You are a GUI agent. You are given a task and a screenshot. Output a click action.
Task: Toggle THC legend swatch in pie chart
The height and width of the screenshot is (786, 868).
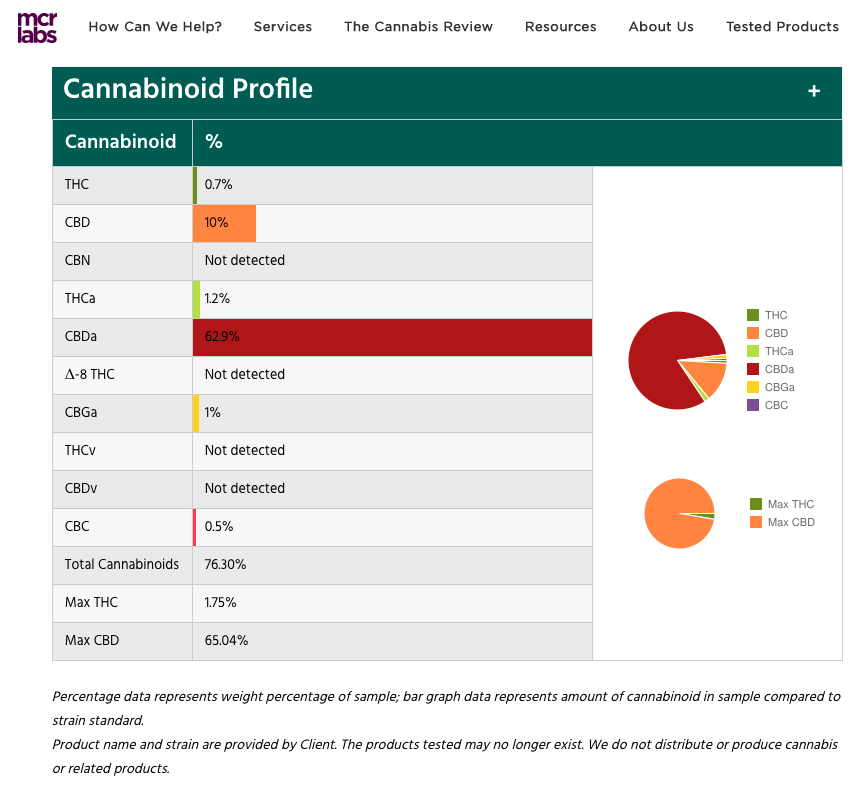click(753, 315)
